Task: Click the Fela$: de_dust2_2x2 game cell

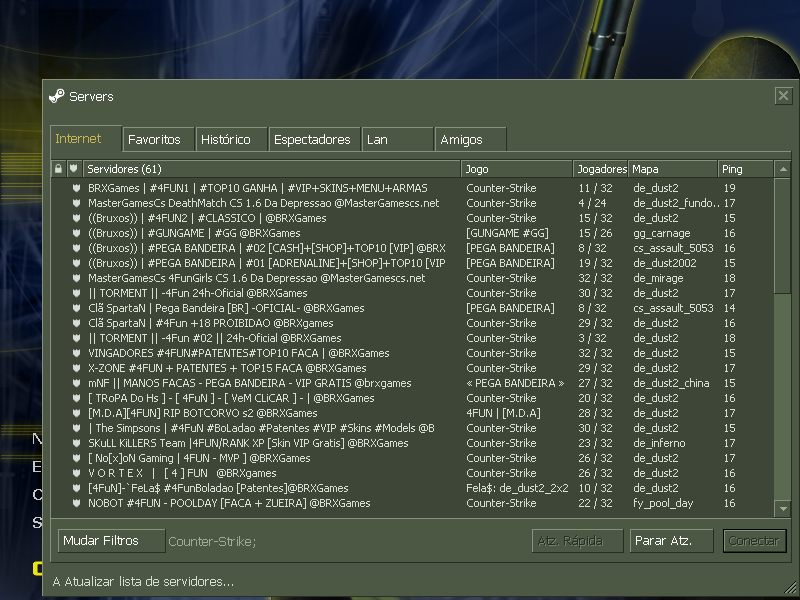Action: pyautogui.click(x=517, y=488)
